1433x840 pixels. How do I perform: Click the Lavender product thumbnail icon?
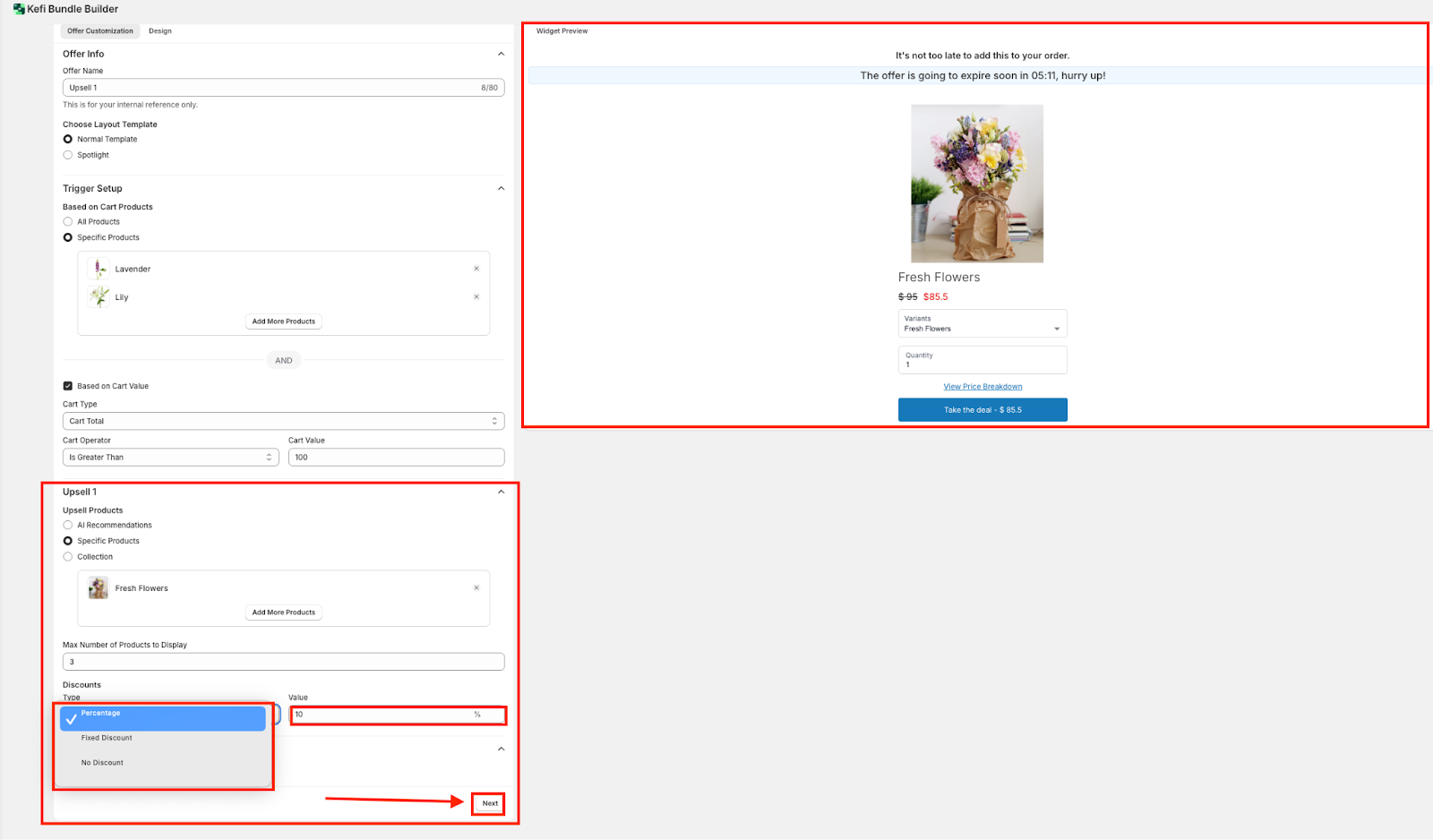[99, 269]
